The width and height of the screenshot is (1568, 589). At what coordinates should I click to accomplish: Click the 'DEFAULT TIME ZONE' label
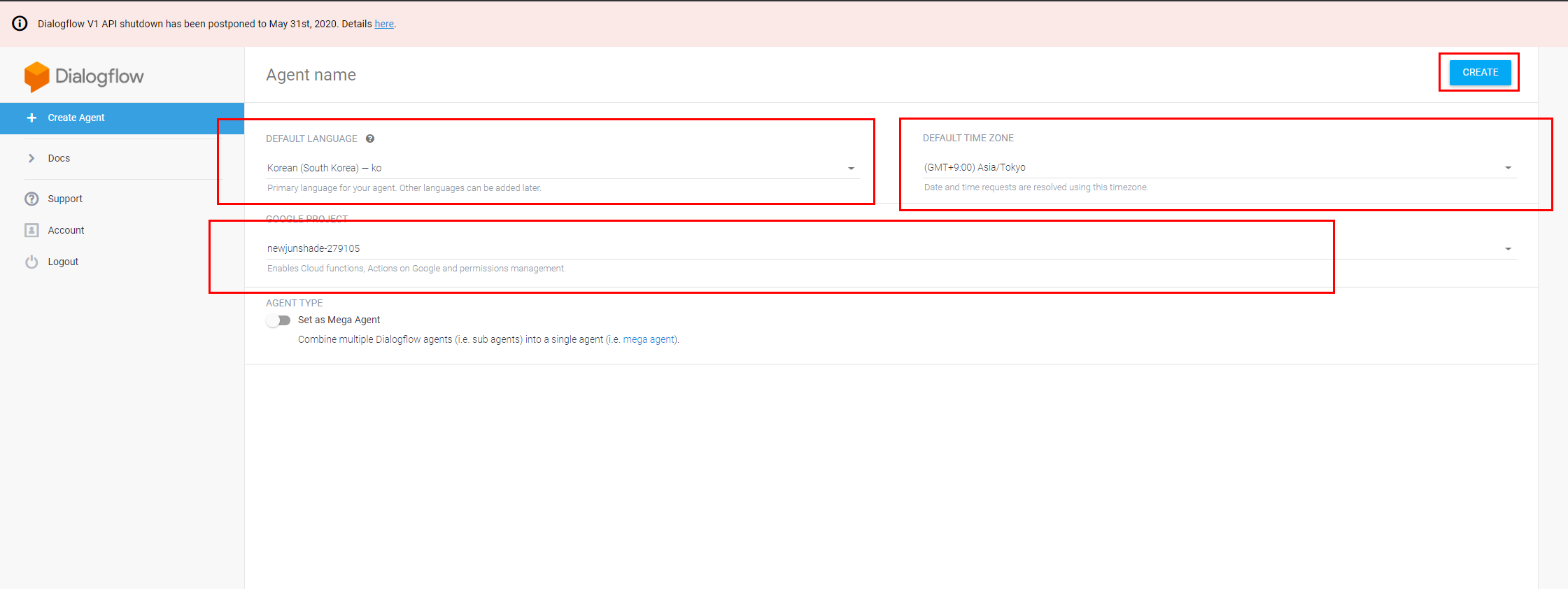(968, 138)
